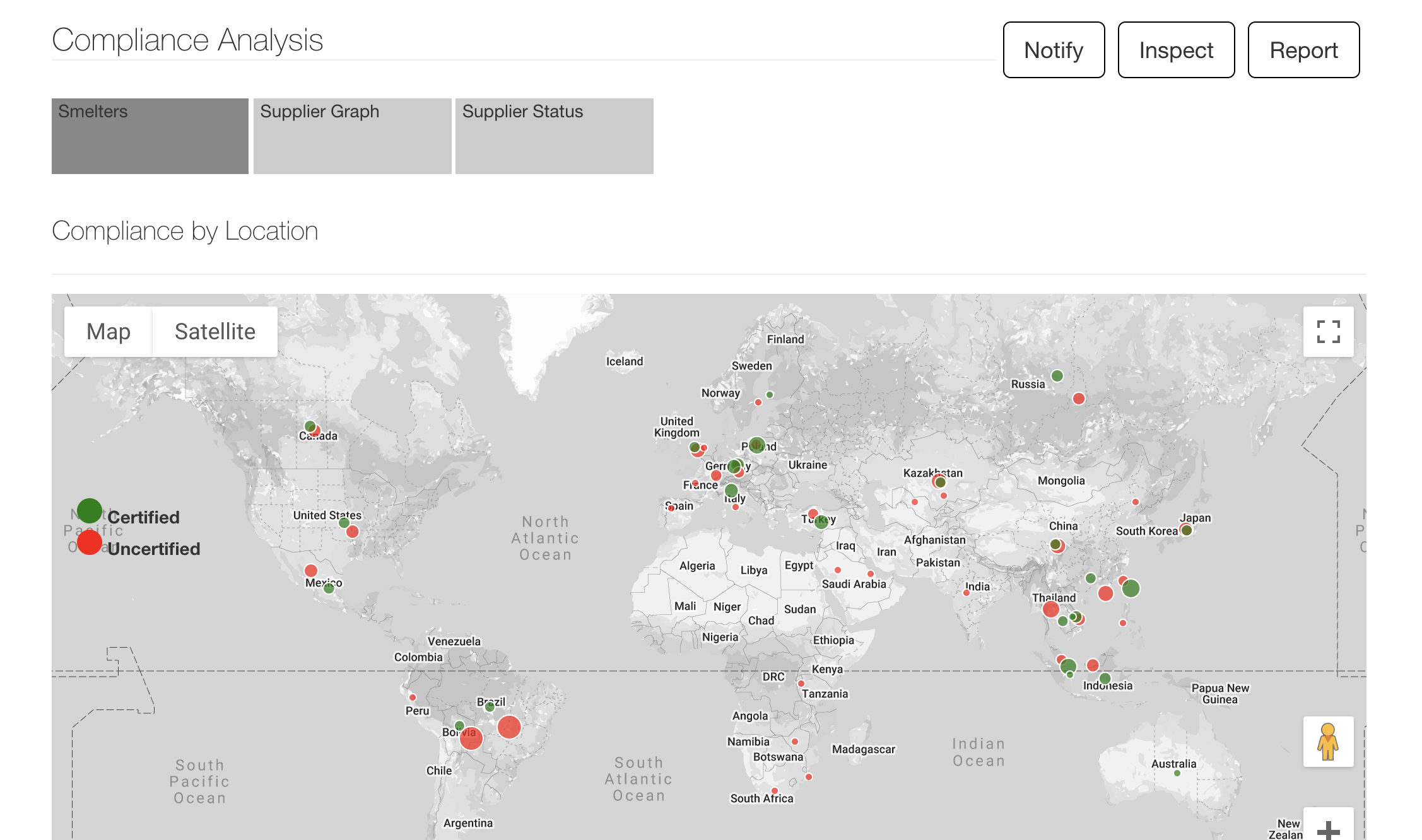Click the red Uncertified legend swatch
Screen dimensions: 1422x840
pos(90,542)
